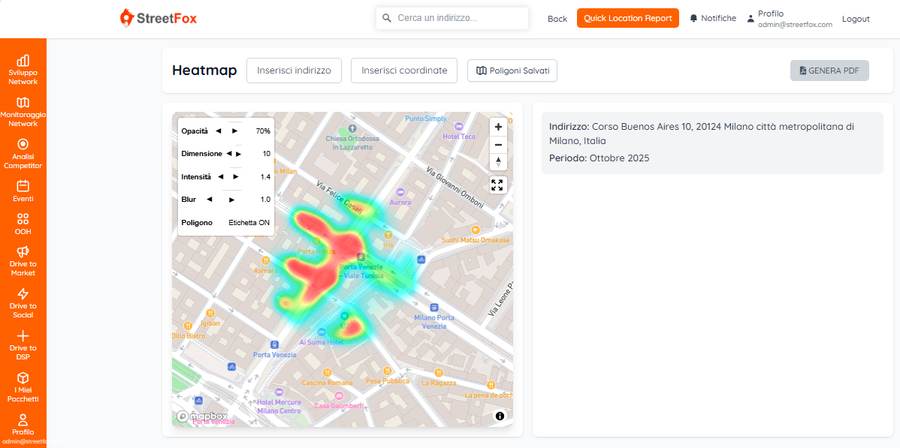Open the map attribution info icon
The height and width of the screenshot is (448, 900).
[500, 416]
